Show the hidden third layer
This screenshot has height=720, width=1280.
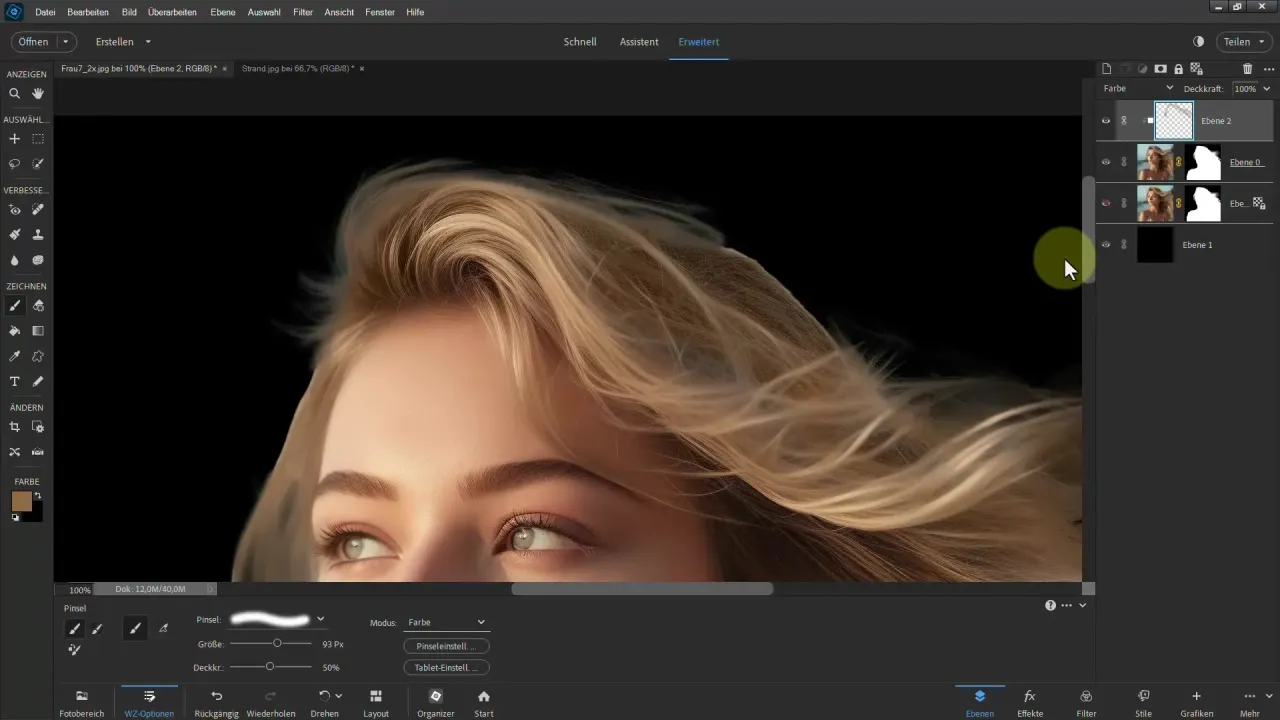coord(1105,203)
